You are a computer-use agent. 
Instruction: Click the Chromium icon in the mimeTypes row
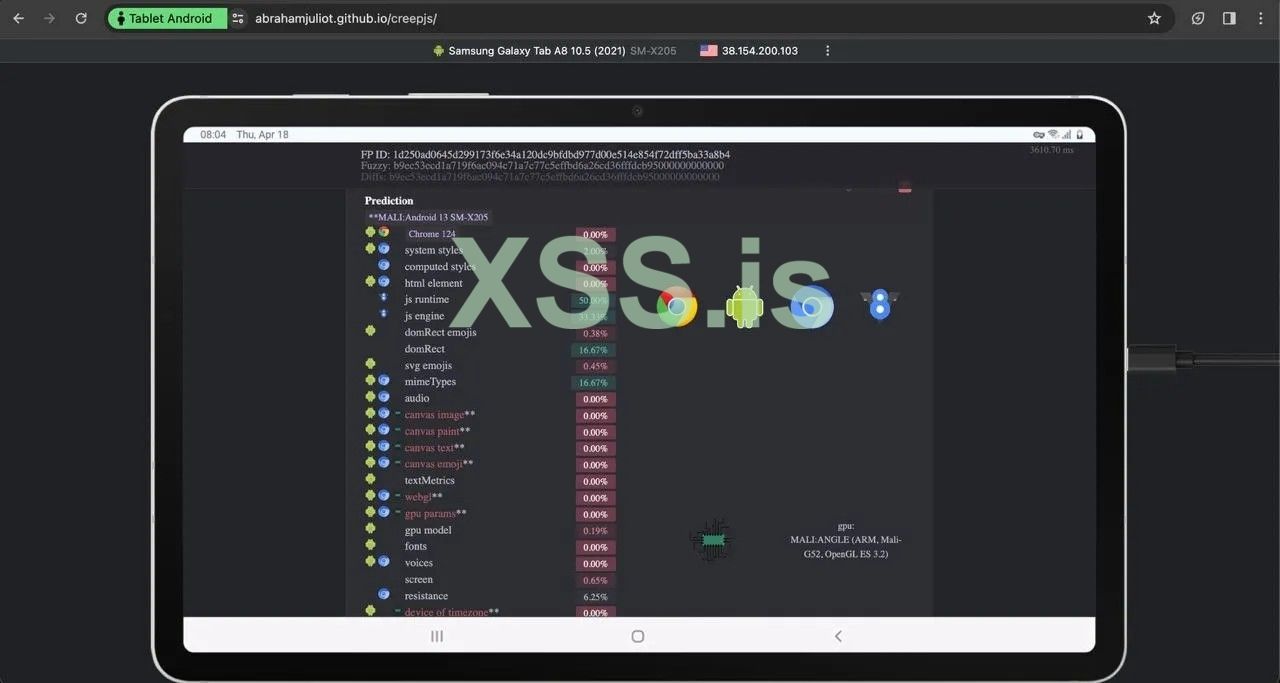coord(384,380)
